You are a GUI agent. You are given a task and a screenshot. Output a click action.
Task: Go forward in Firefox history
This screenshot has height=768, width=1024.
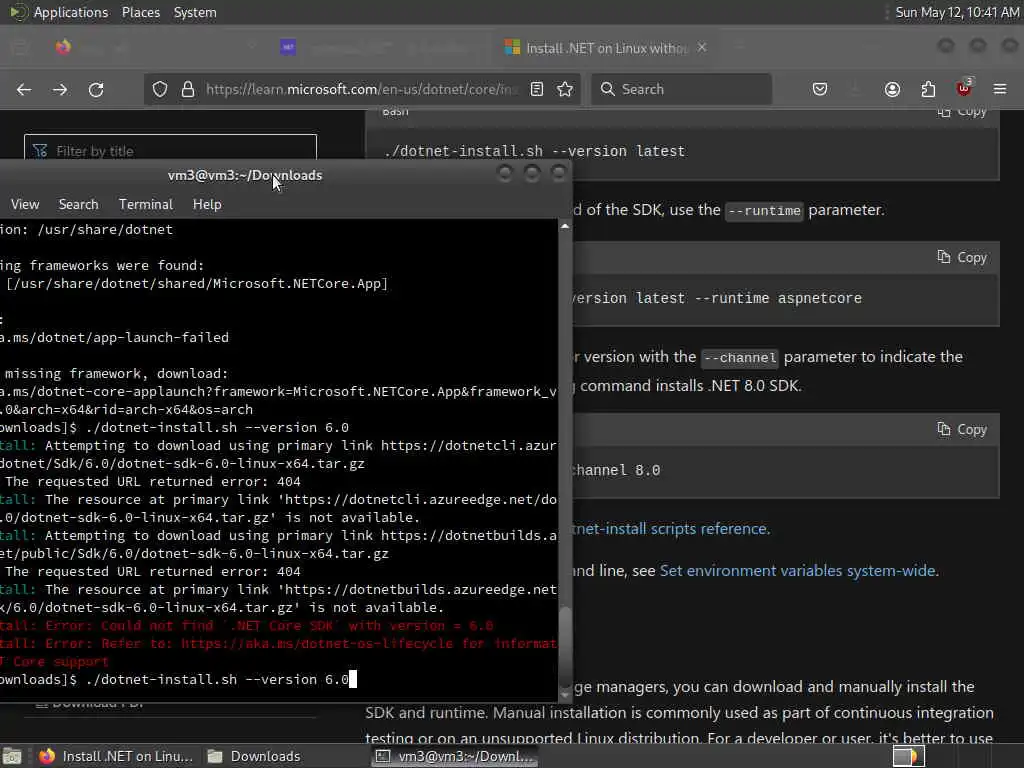60,89
